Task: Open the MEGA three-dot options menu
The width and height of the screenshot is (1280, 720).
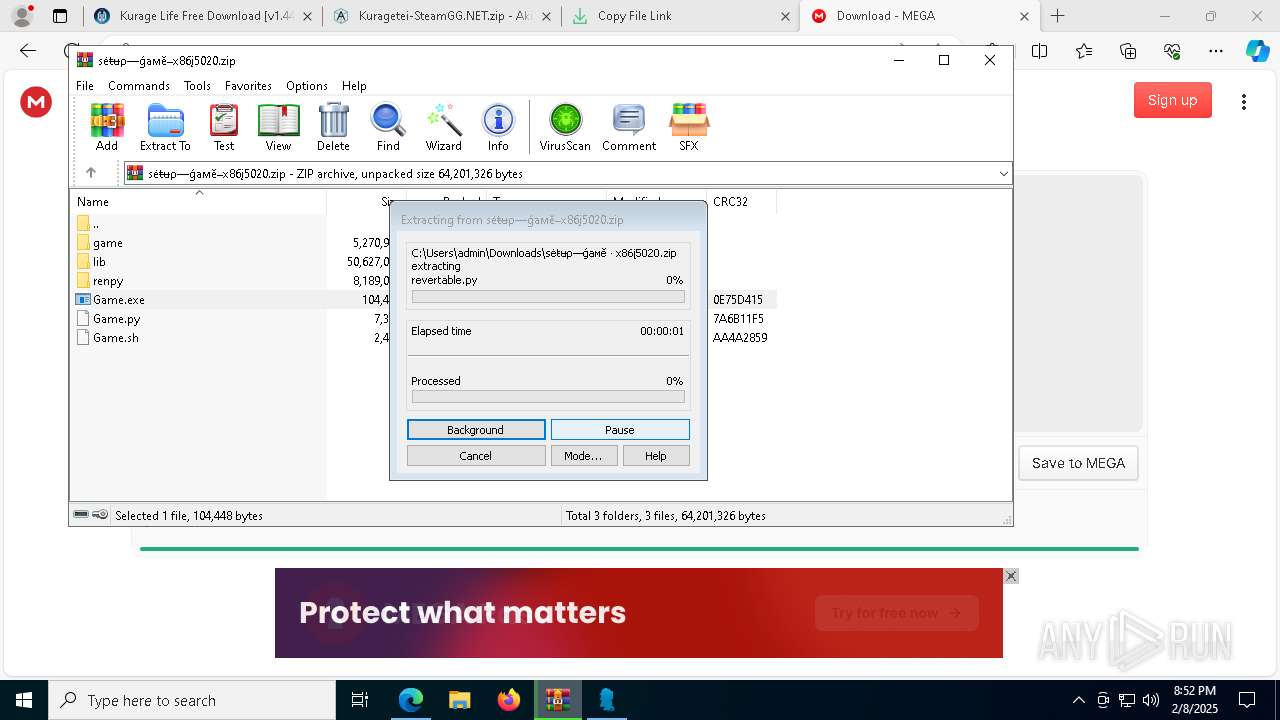Action: click(1244, 101)
